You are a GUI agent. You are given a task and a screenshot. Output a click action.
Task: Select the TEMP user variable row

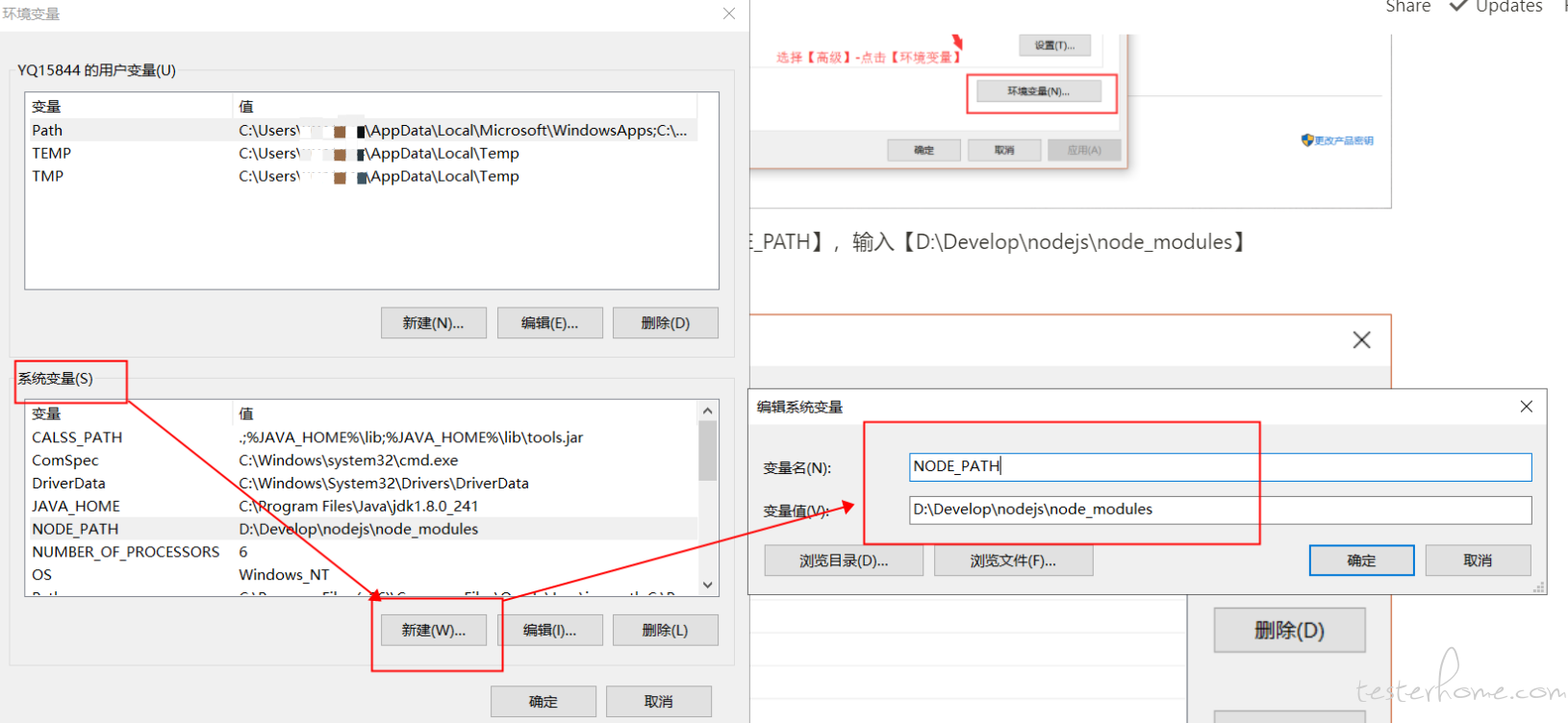pyautogui.click(x=362, y=153)
